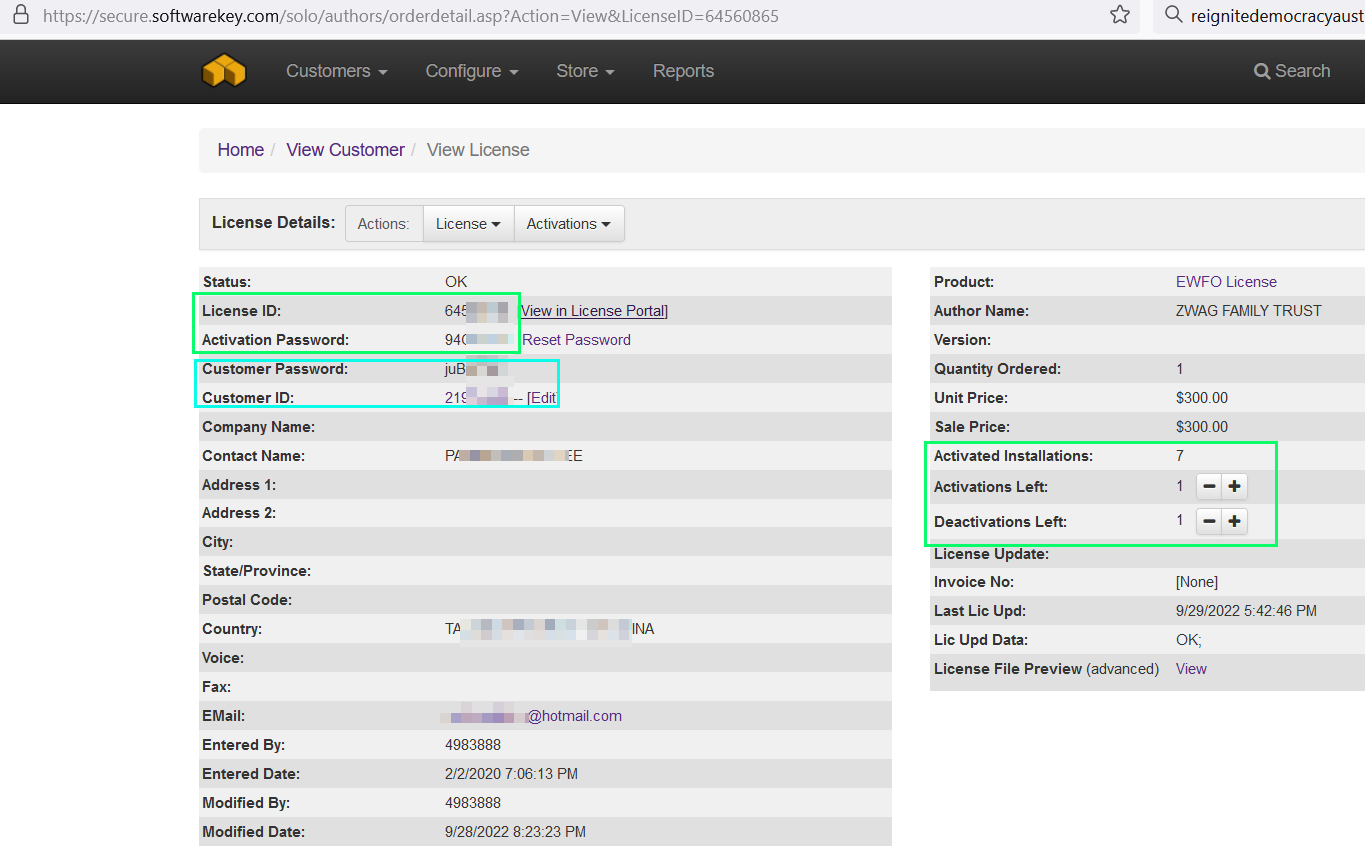Image resolution: width=1365 pixels, height=850 pixels.
Task: Click the lock icon in address bar
Action: click(20, 16)
